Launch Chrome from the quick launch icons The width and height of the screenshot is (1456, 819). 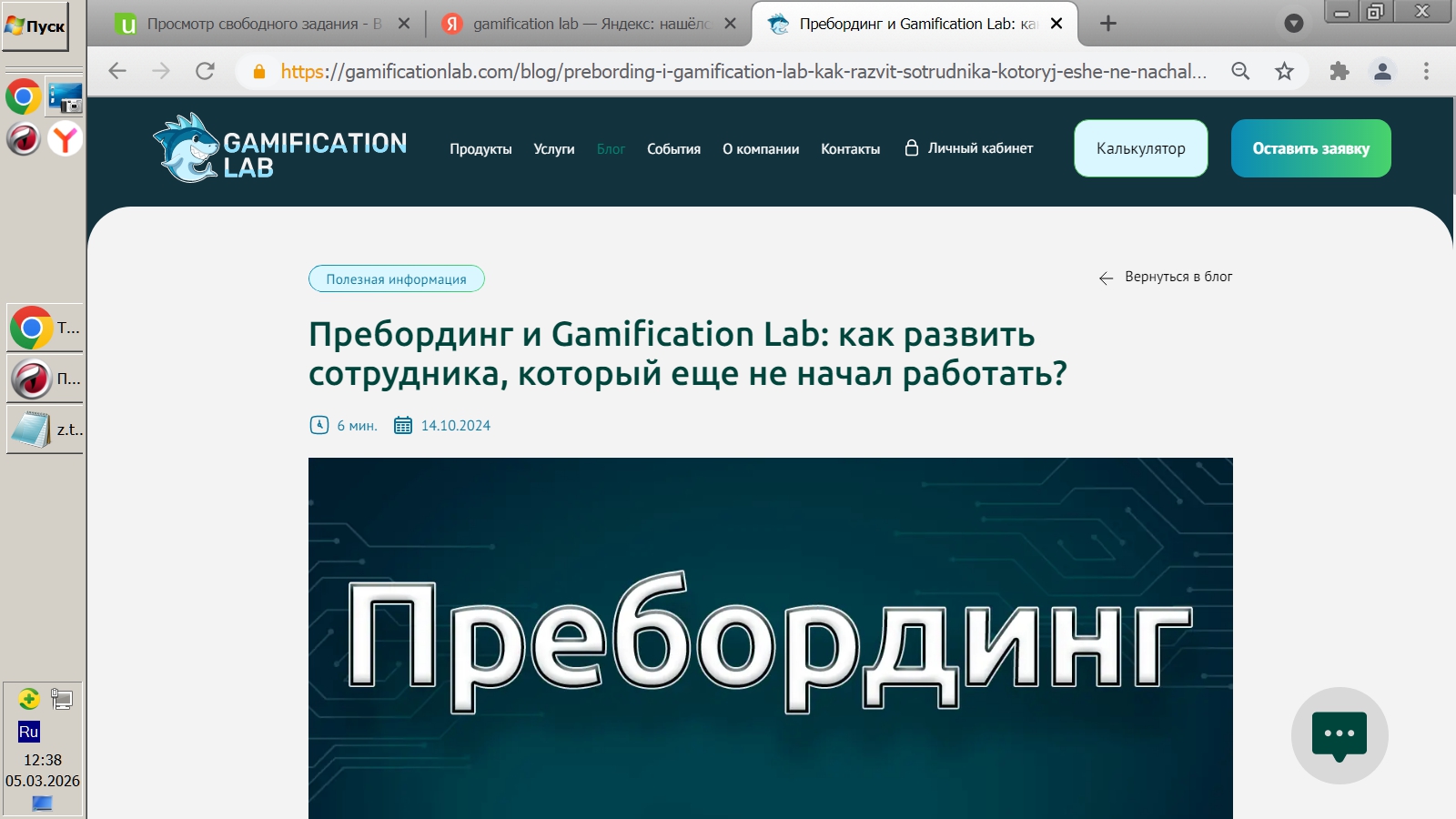[x=23, y=96]
